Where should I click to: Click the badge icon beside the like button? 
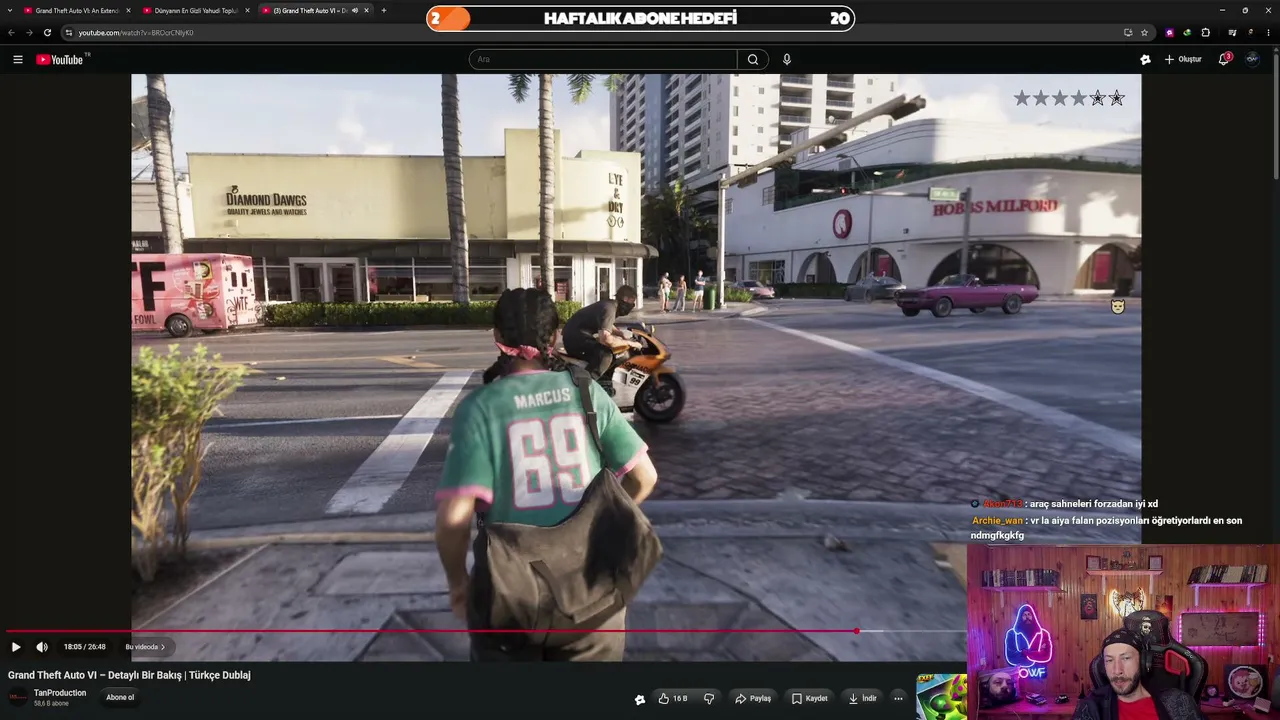point(640,699)
